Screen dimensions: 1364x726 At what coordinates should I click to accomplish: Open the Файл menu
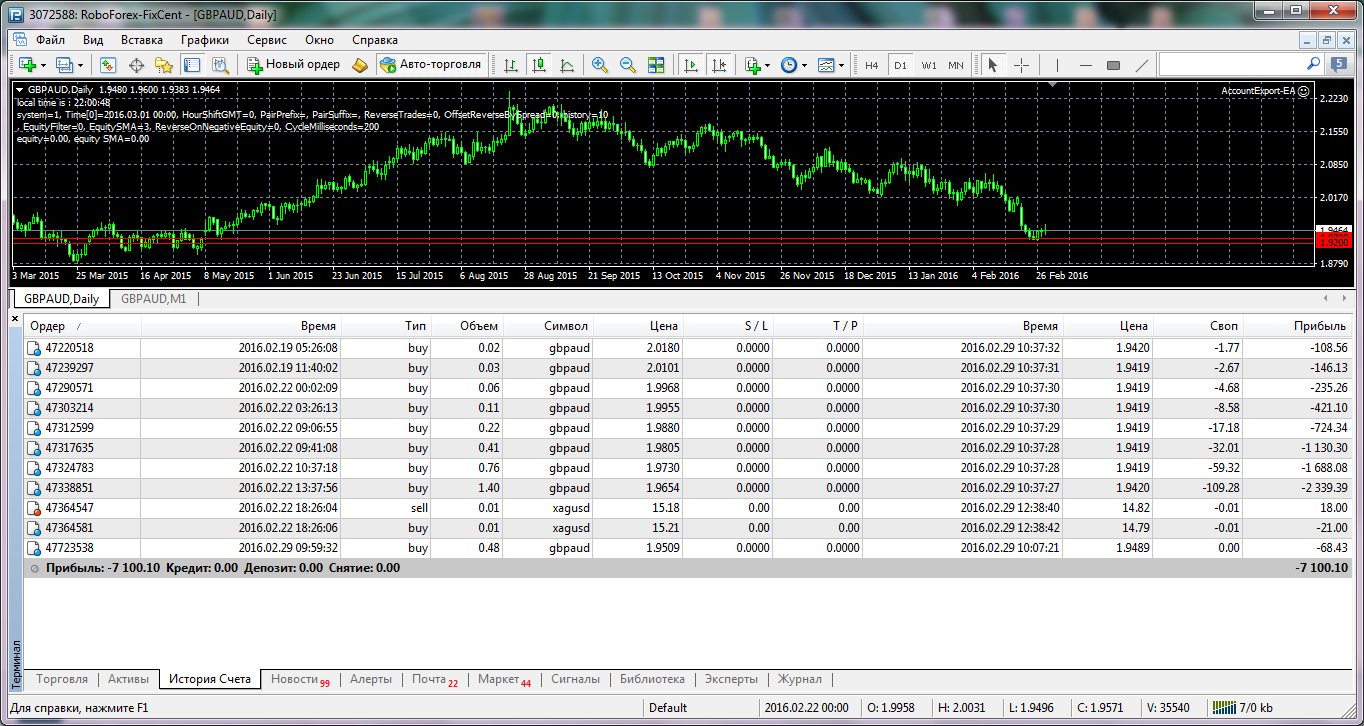pyautogui.click(x=50, y=40)
